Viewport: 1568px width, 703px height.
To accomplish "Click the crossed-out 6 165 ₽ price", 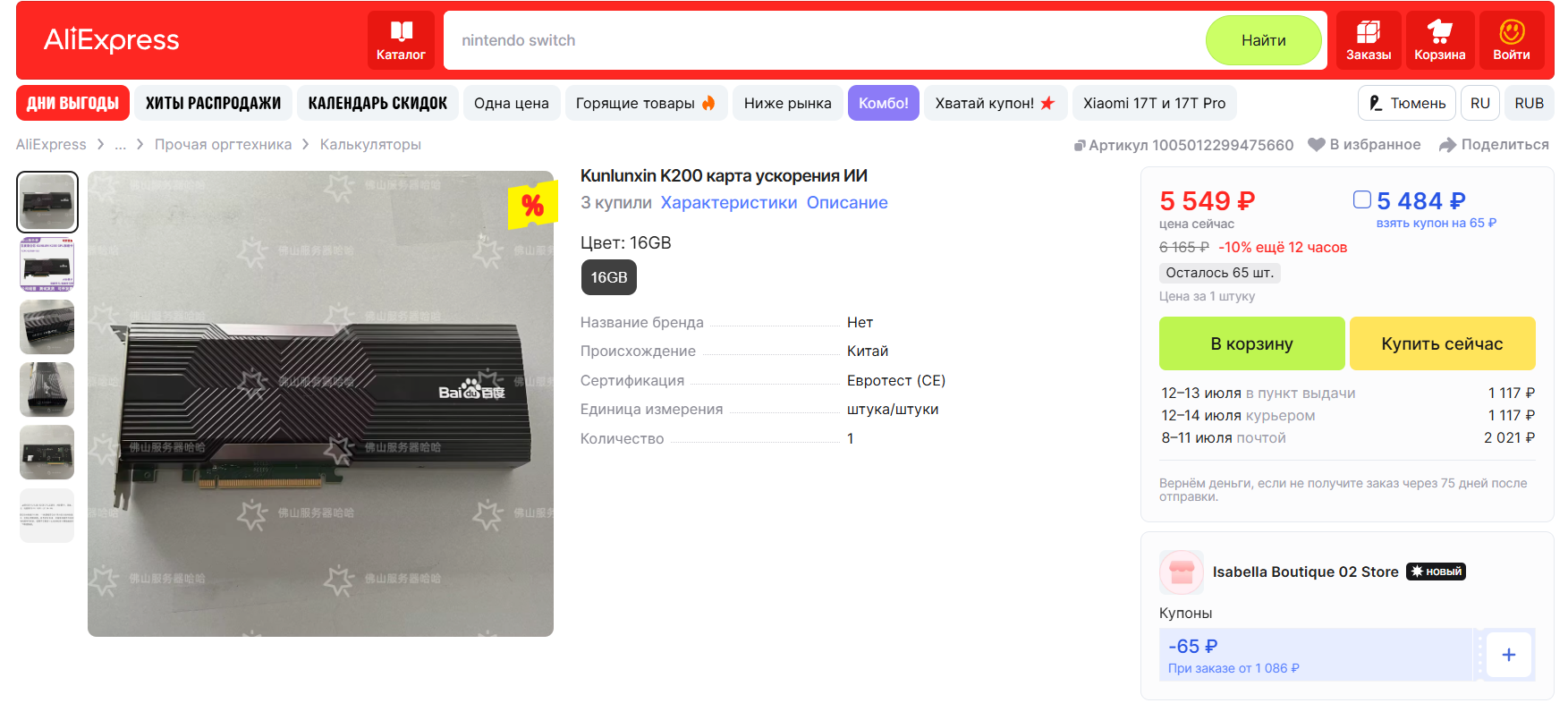I will [x=1184, y=247].
